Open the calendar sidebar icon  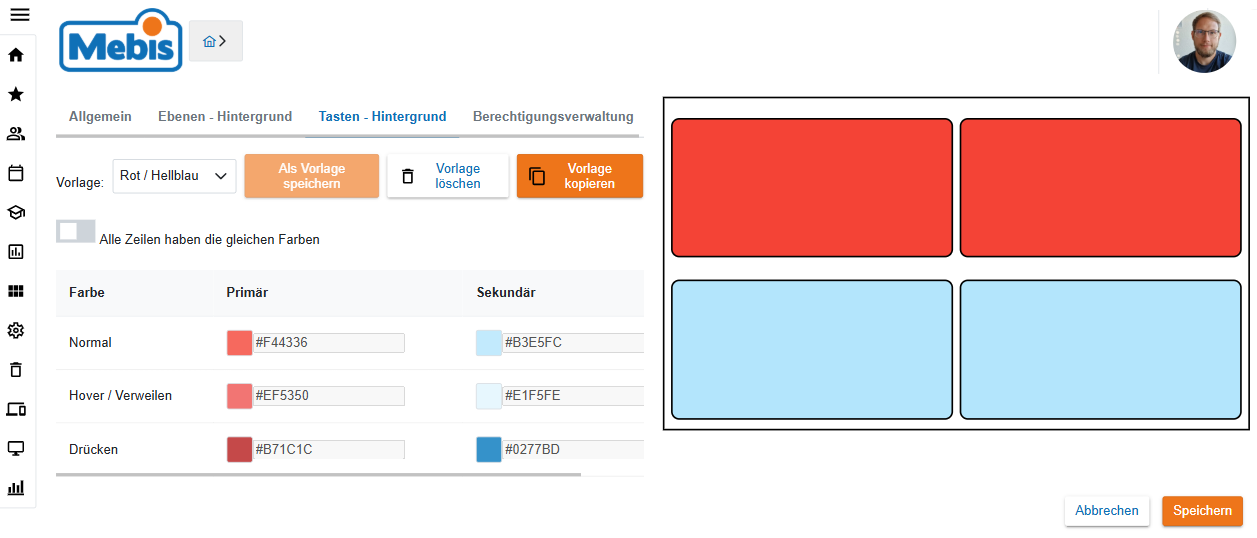[x=16, y=173]
